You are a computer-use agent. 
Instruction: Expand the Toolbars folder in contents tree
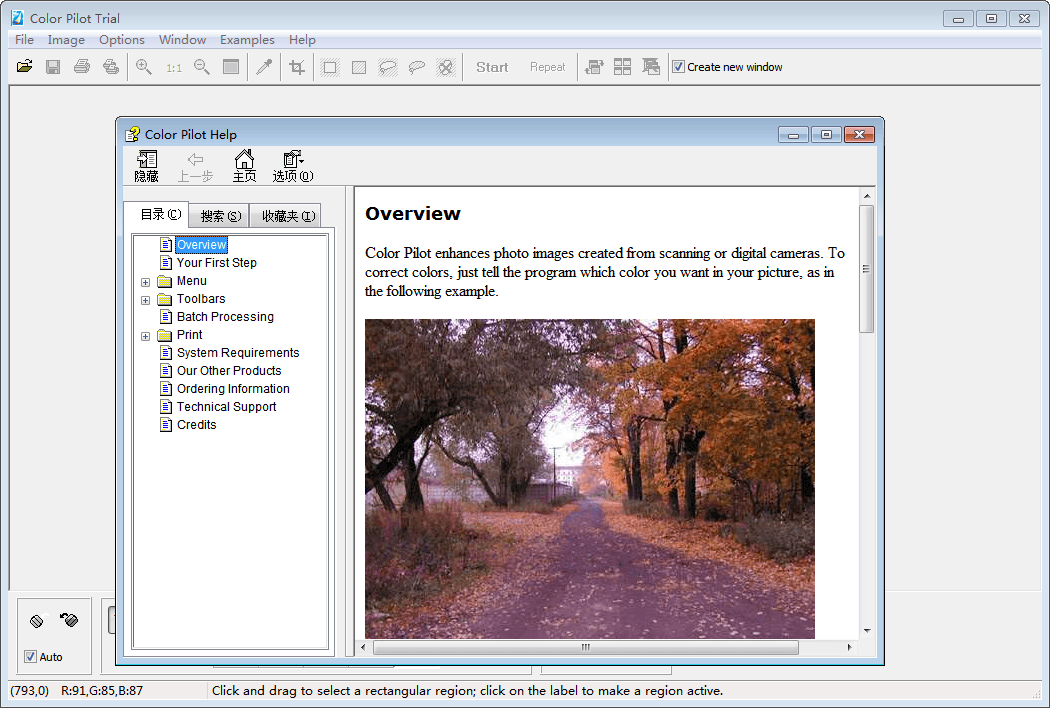point(145,301)
